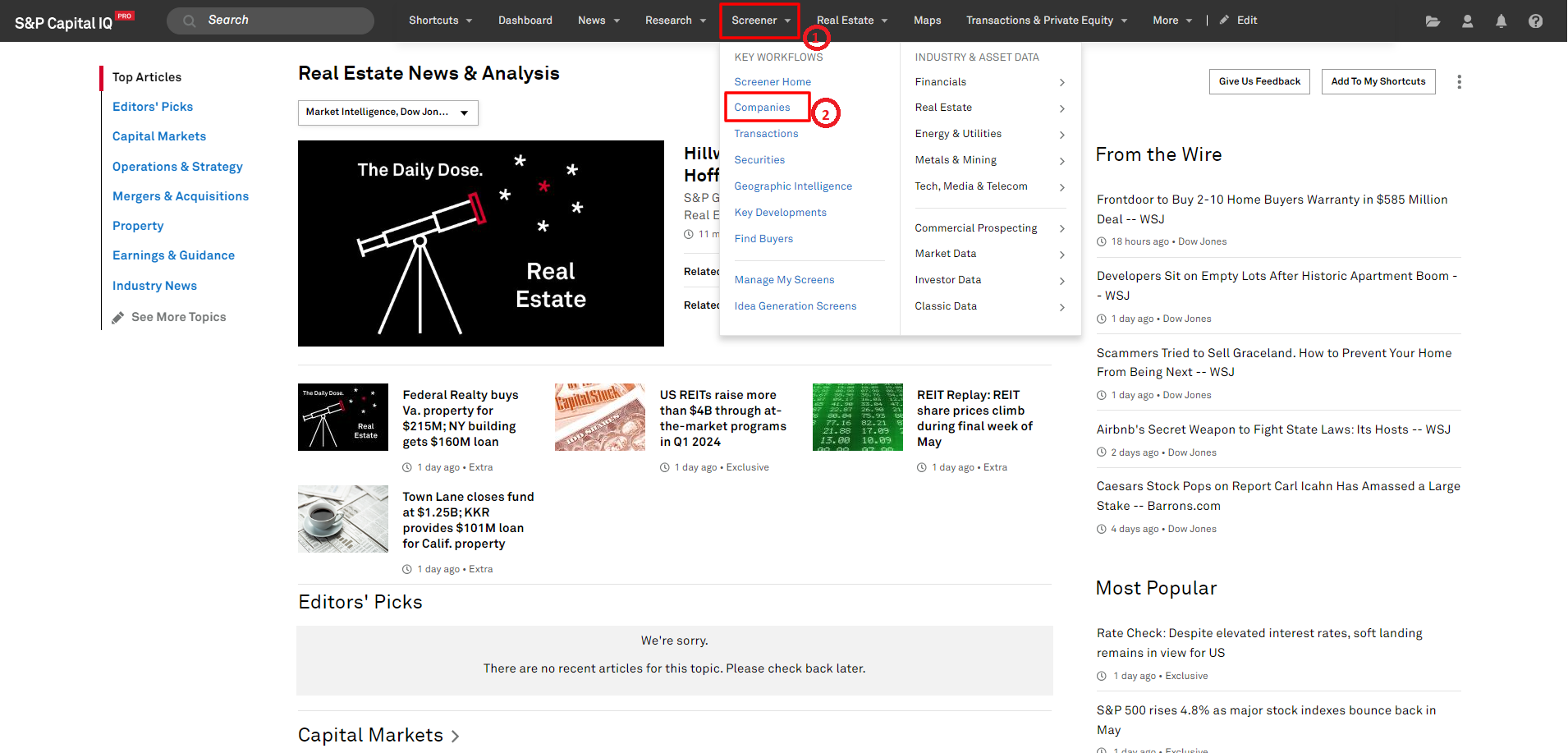Open Town Lane closes fund article

468,521
